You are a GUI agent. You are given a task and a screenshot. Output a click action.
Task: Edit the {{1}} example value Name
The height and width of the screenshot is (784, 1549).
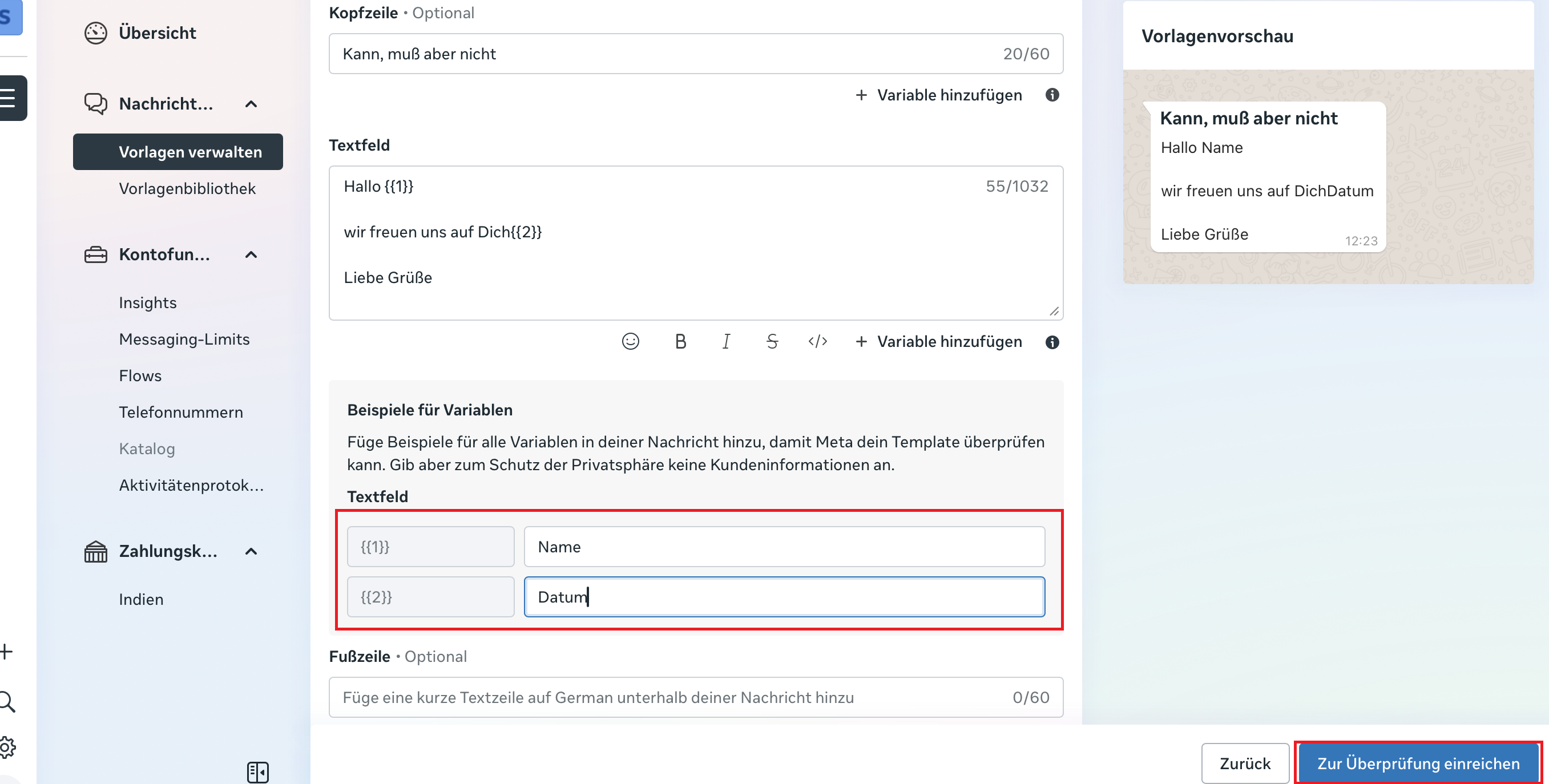(x=784, y=547)
